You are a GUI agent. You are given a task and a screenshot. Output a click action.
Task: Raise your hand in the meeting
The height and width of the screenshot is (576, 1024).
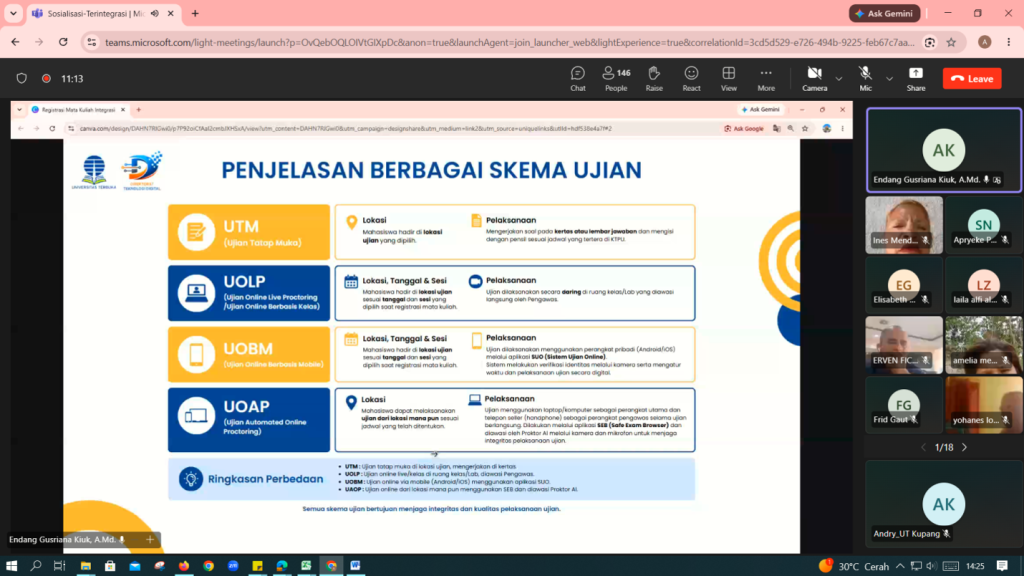tap(654, 78)
